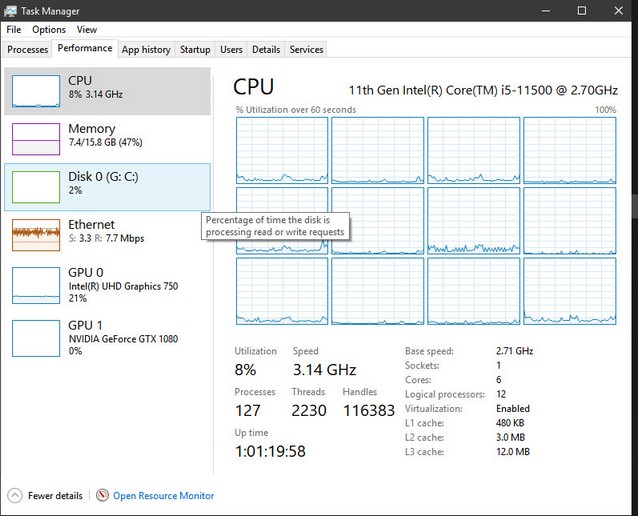Click the Fewer details button text
This screenshot has height=516, width=638.
tap(55, 495)
